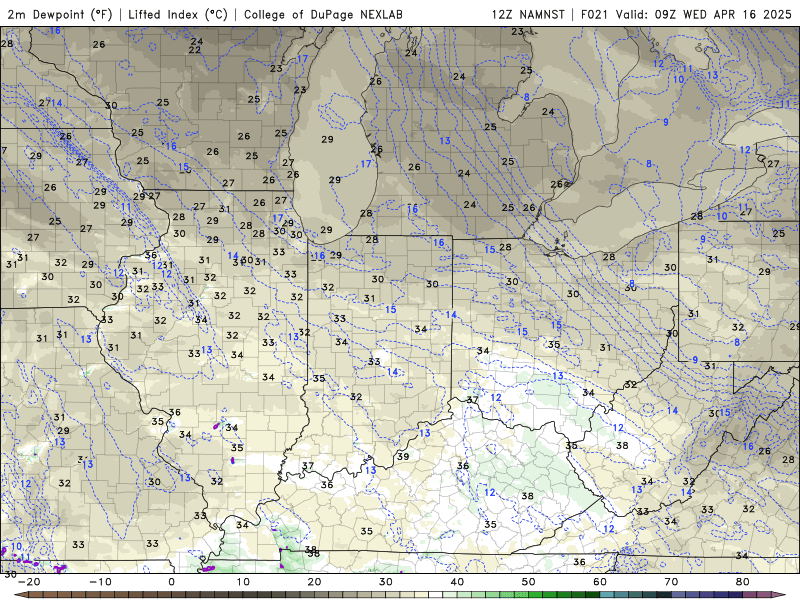800x600 pixels.
Task: Click the '-20' colorbar tick label
Action: [29, 582]
